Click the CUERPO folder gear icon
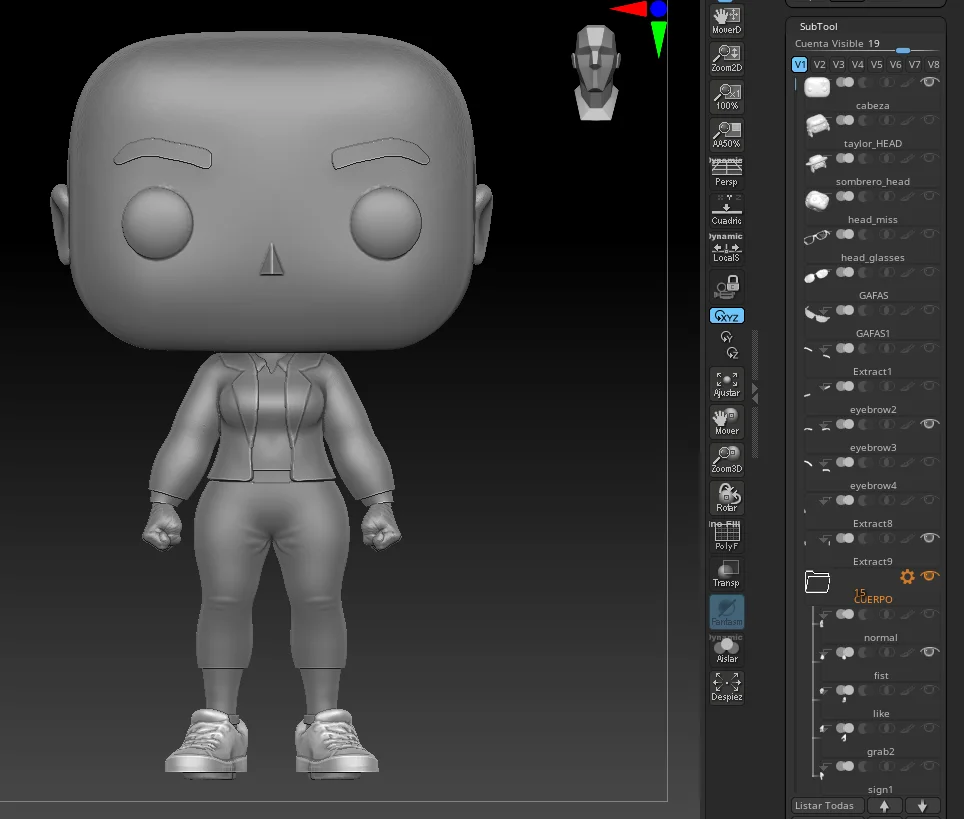Screen dimensions: 964x819 pyautogui.click(x=907, y=577)
